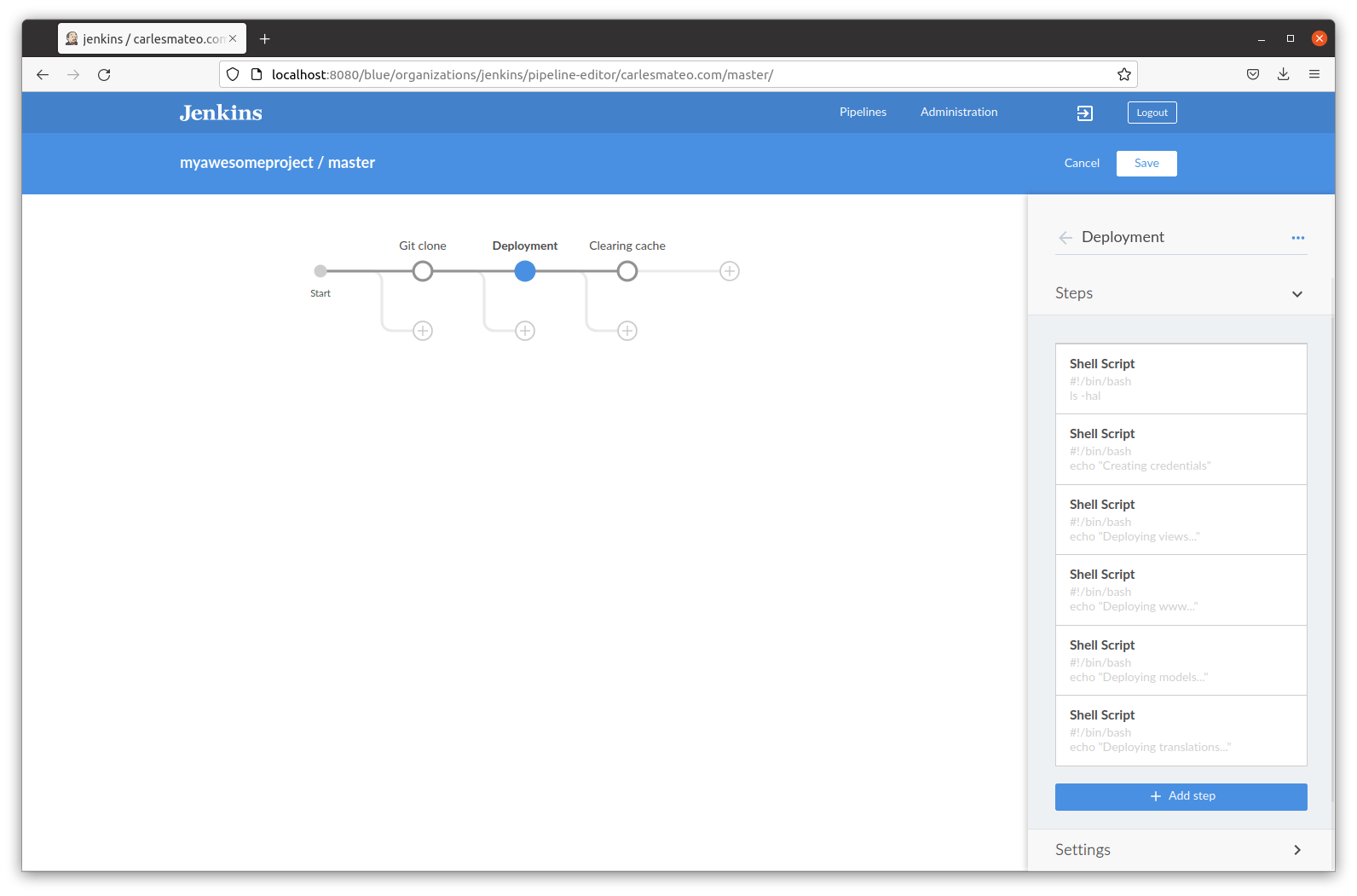The image size is (1357, 896).
Task: Click the shield tracking protection icon
Action: [x=233, y=74]
